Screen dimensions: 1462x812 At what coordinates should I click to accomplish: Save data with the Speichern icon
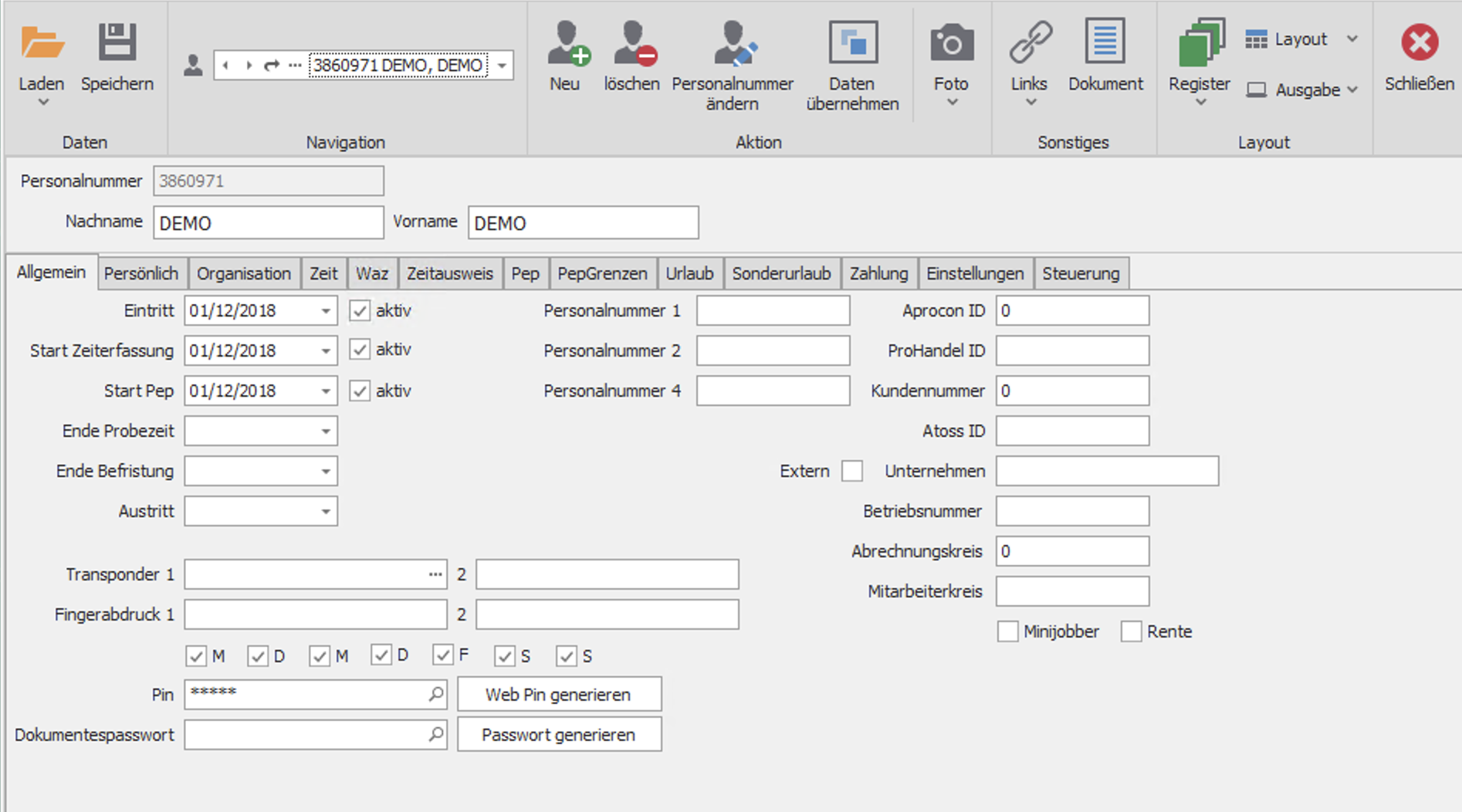pos(117,43)
